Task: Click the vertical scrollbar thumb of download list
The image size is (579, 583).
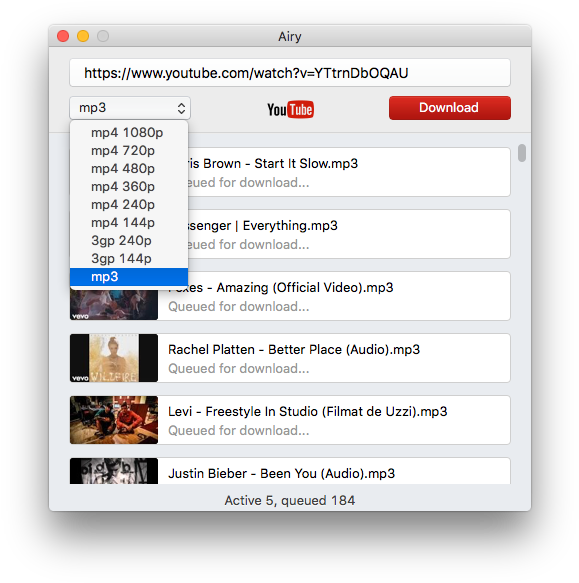Action: pyautogui.click(x=522, y=153)
